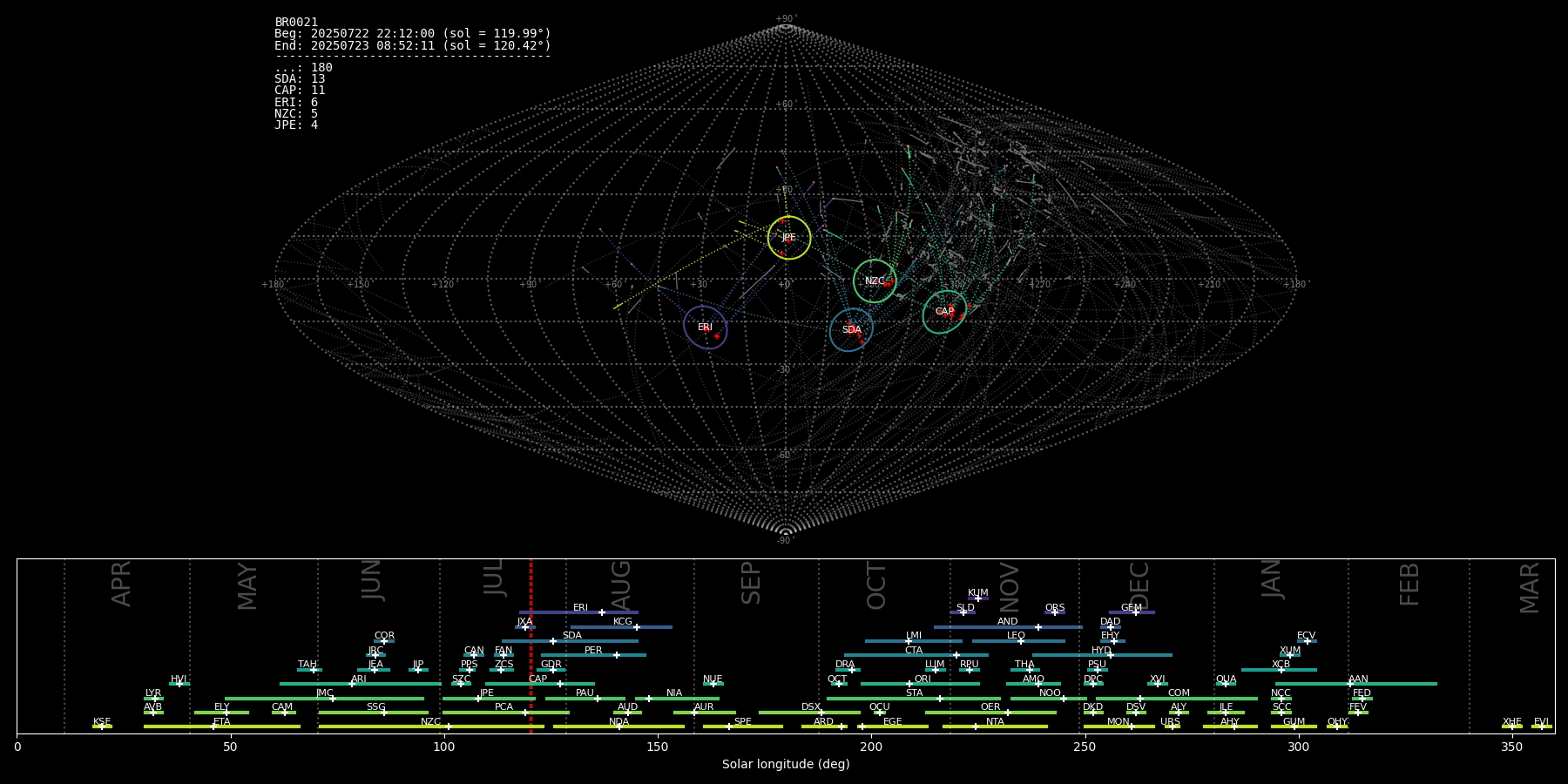The width and height of the screenshot is (1568, 784).
Task: Click the 'SDA: 13' count in the legend
Action: click(300, 79)
